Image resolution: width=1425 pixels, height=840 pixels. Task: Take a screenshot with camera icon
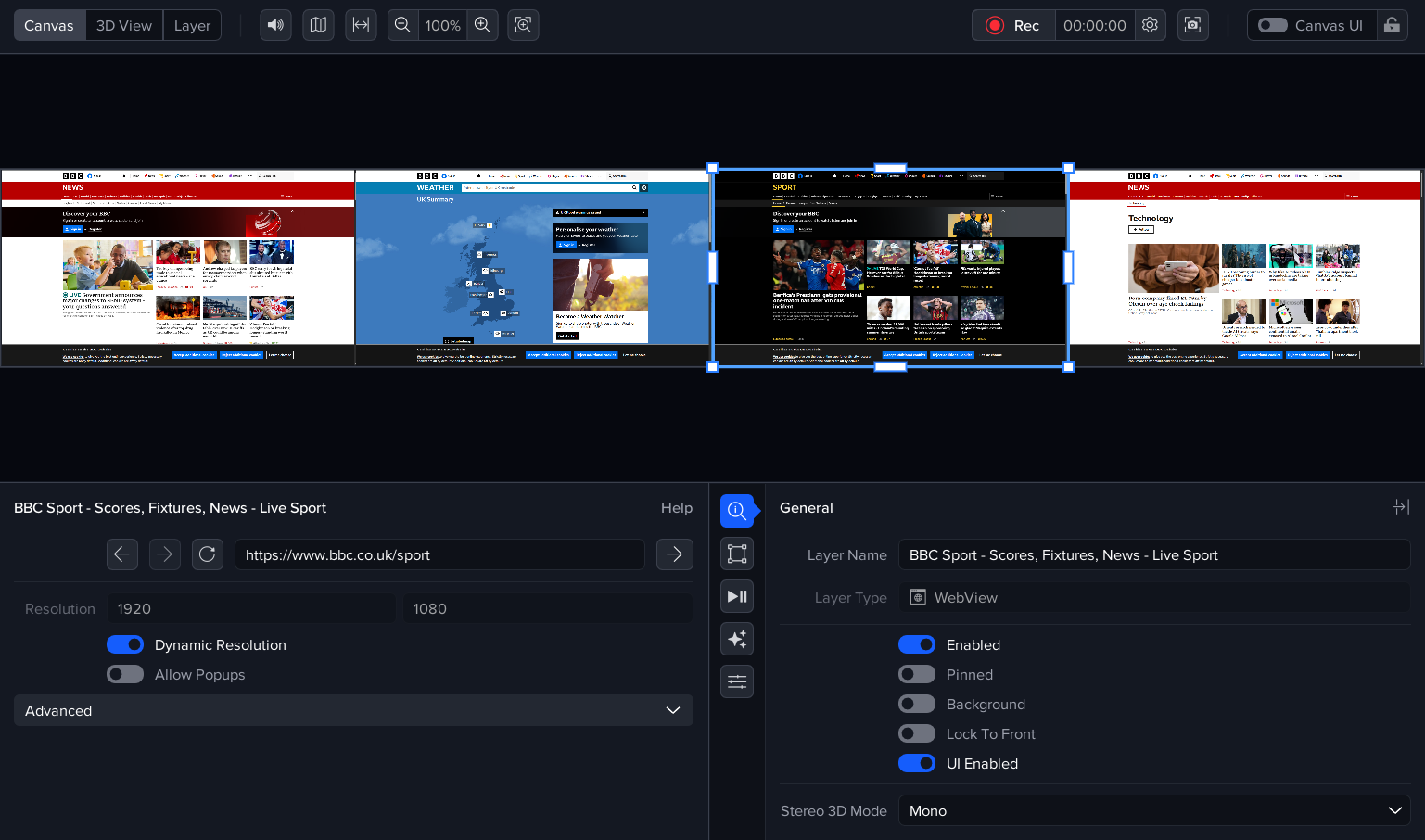[x=1192, y=25]
